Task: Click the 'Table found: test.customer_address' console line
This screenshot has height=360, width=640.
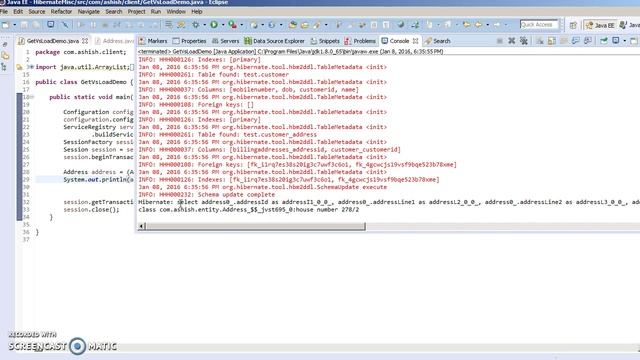Action: tap(228, 135)
